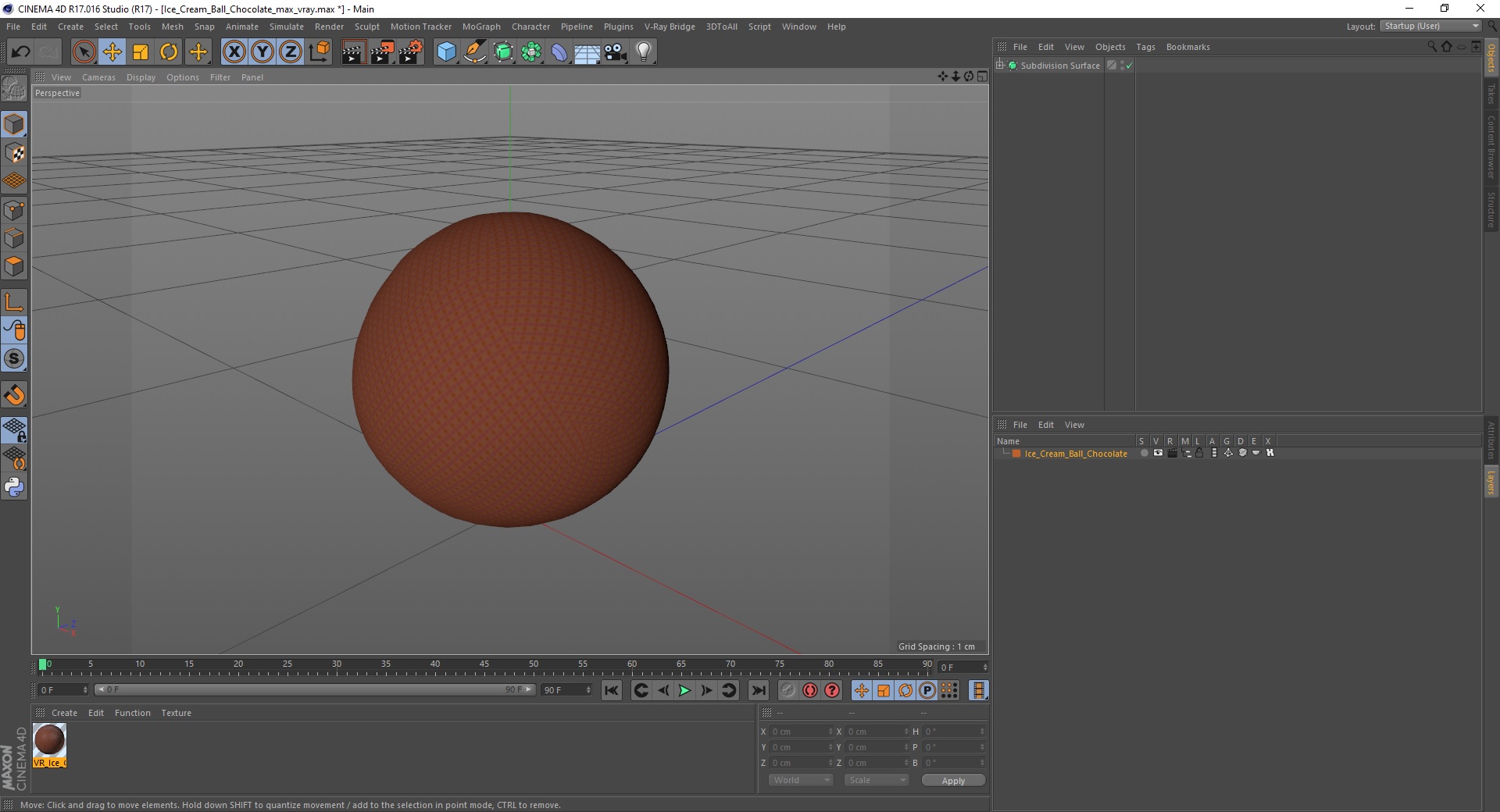Viewport: 1500px width, 812px height.
Task: Toggle X axis lock
Action: (x=234, y=52)
